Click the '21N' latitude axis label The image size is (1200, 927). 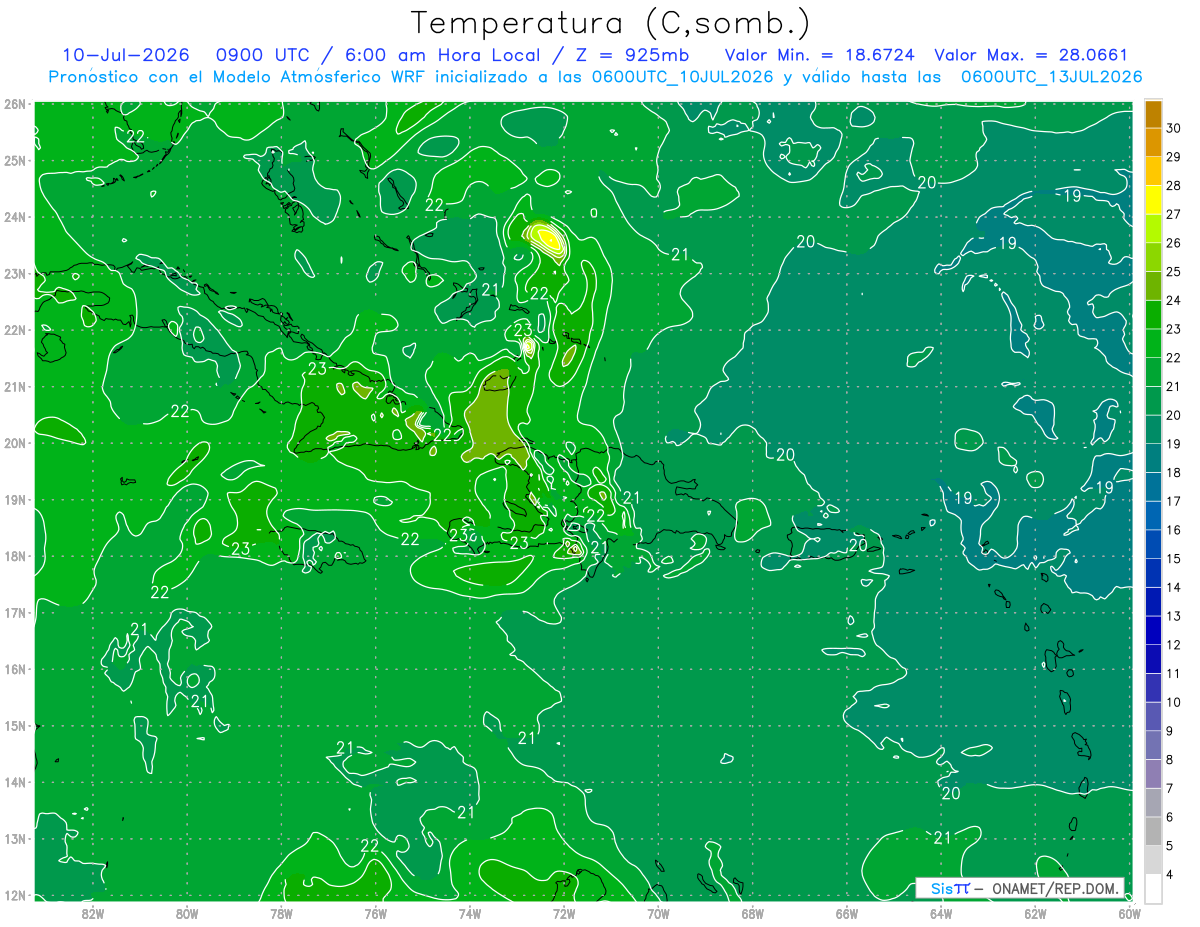tap(15, 386)
